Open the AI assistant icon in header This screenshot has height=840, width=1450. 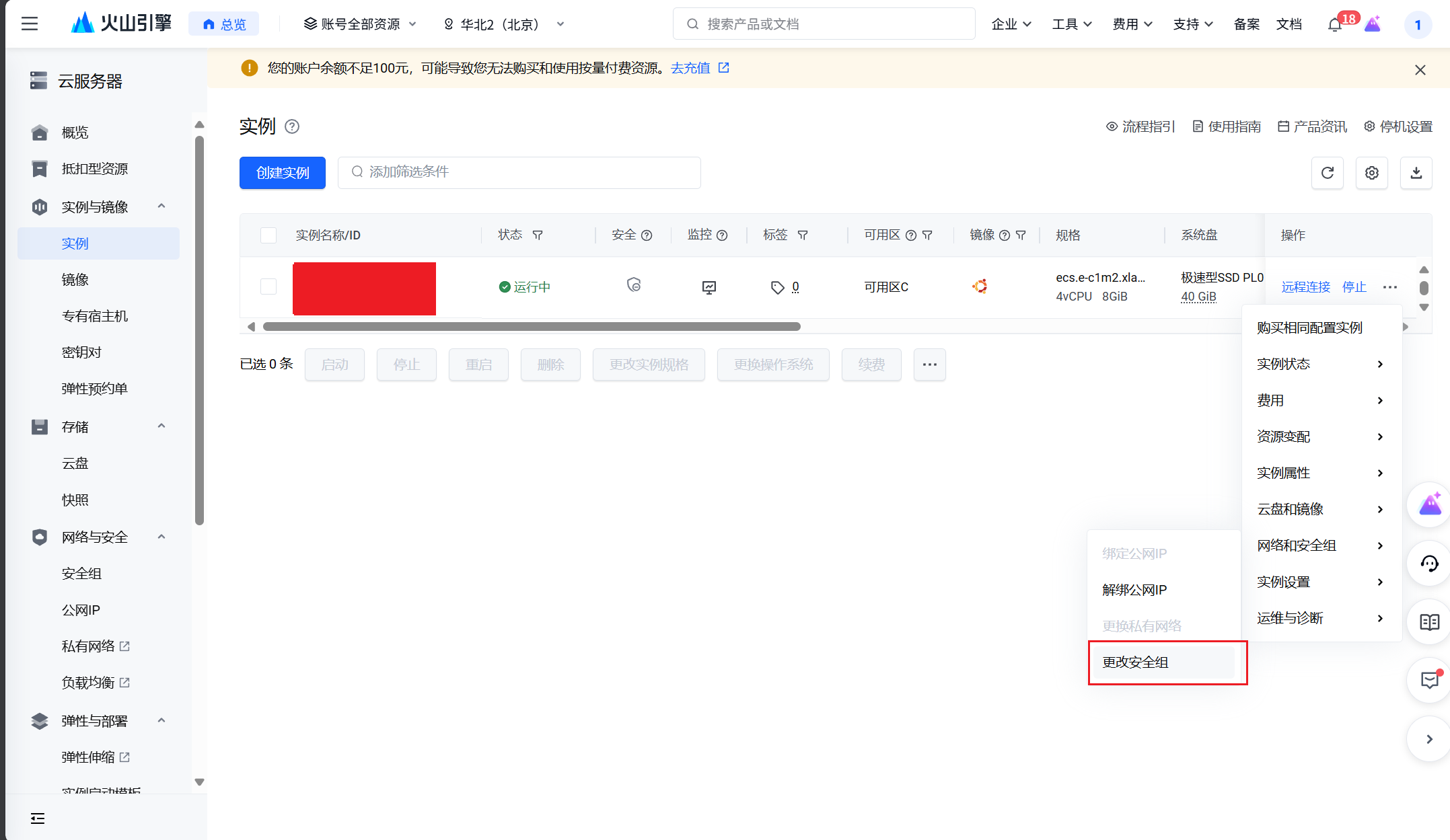(1373, 24)
